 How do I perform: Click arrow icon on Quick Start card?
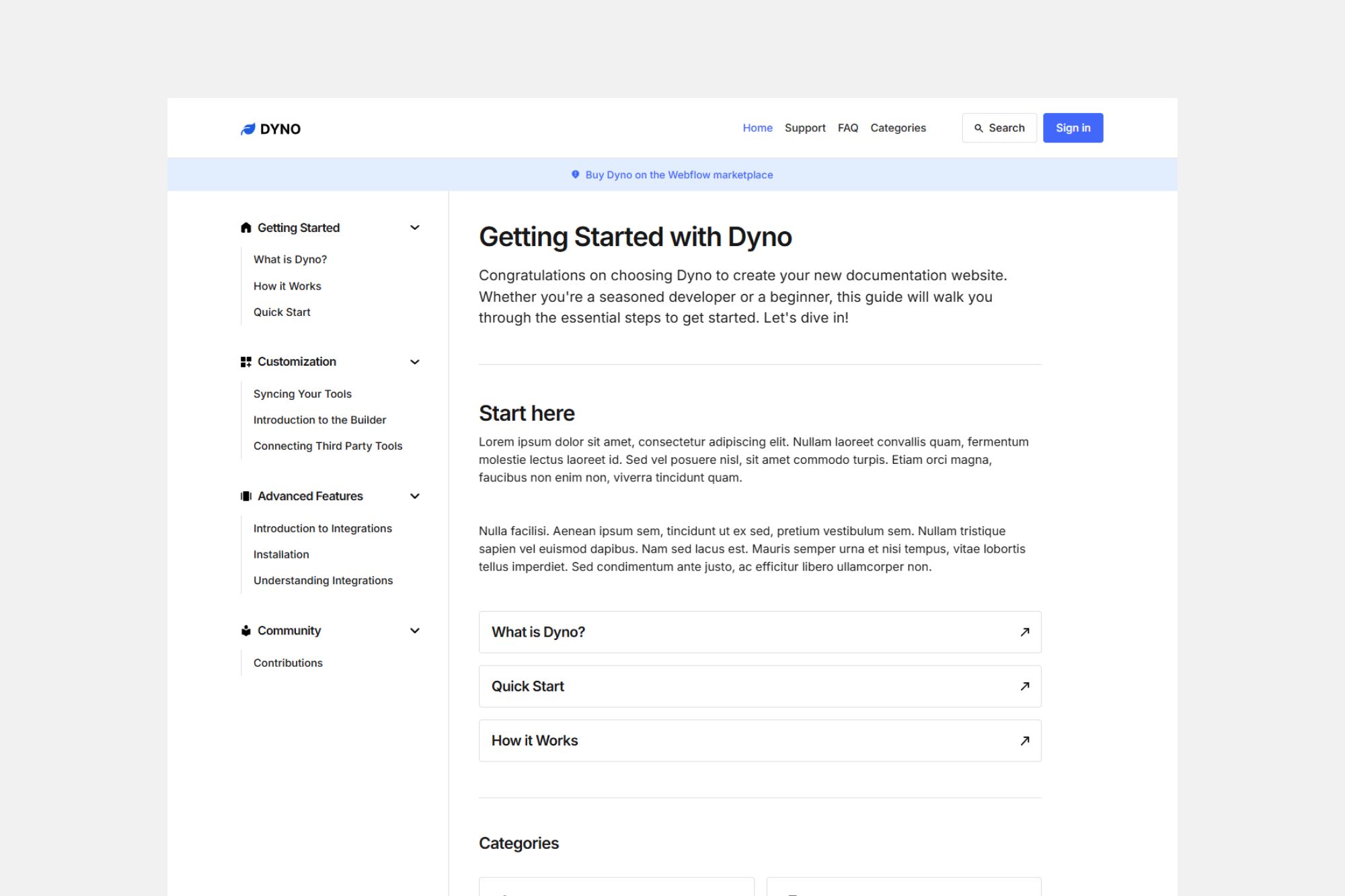[x=1024, y=686]
